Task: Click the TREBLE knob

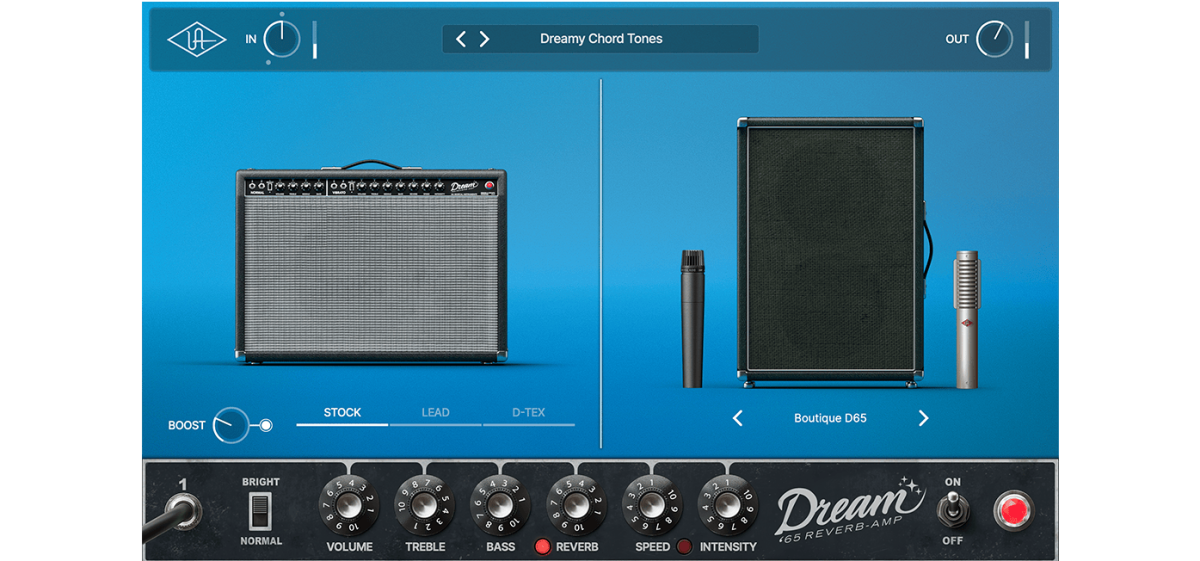Action: tap(425, 506)
